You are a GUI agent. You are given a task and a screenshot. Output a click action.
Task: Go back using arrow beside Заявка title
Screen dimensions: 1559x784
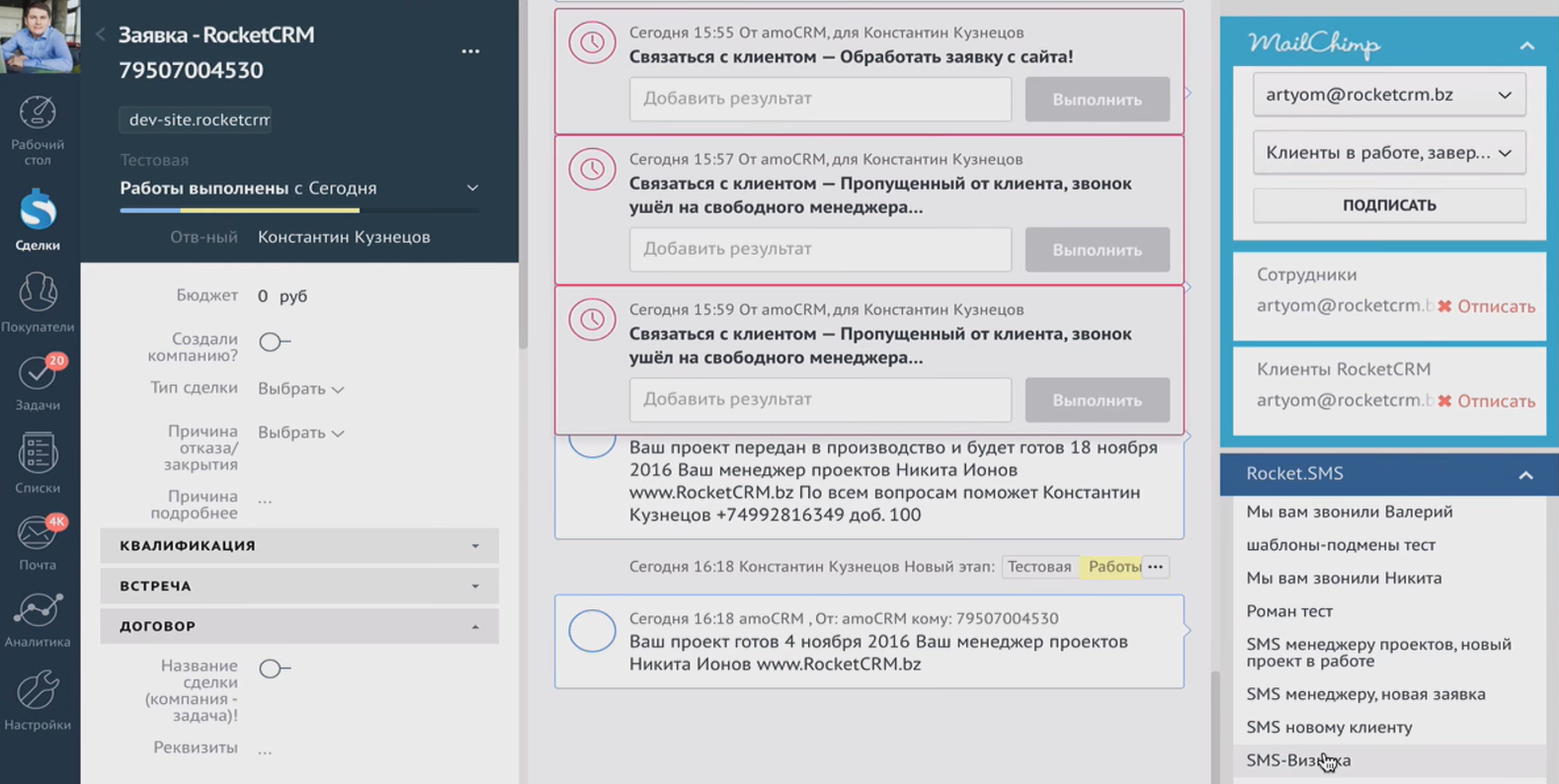click(101, 35)
